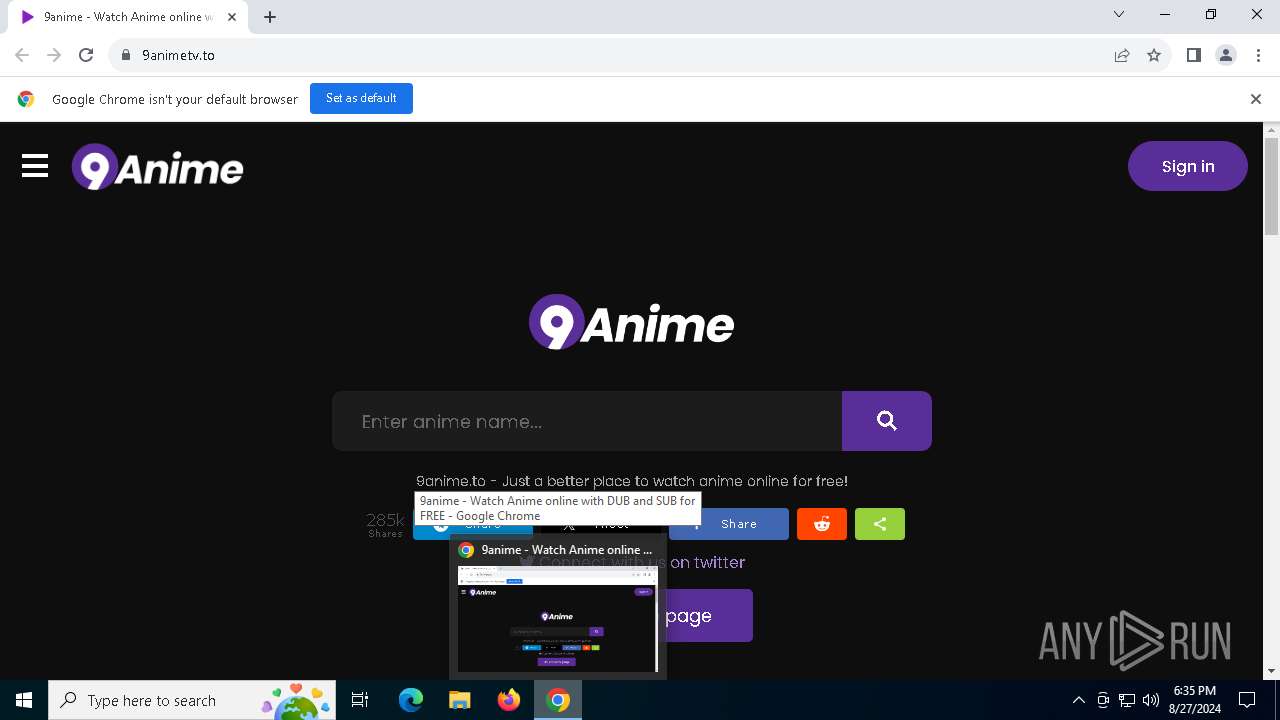Open the hamburger menu on 9anime page
The width and height of the screenshot is (1280, 720).
(35, 166)
